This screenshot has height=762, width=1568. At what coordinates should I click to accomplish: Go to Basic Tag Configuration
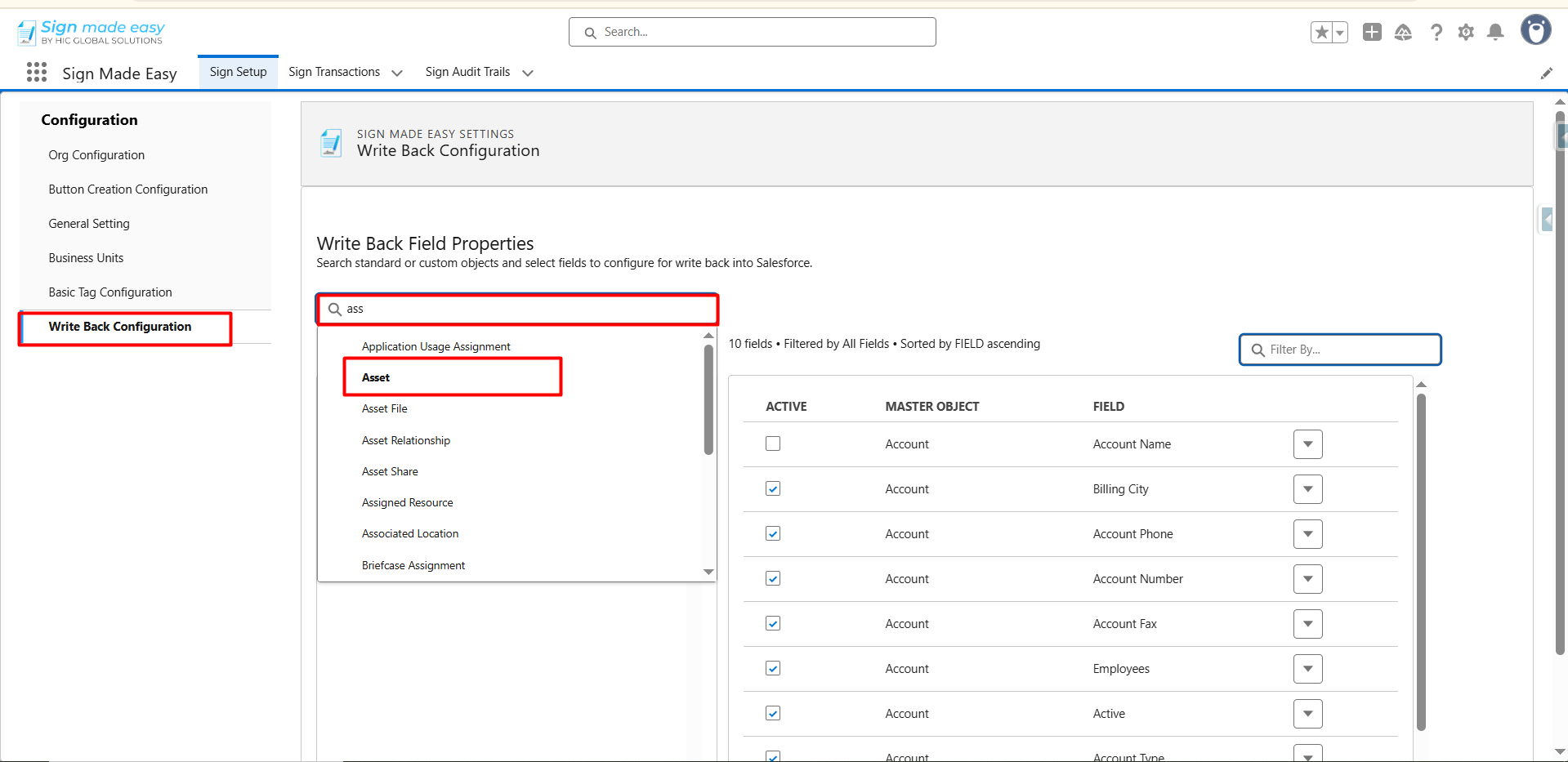tap(110, 292)
